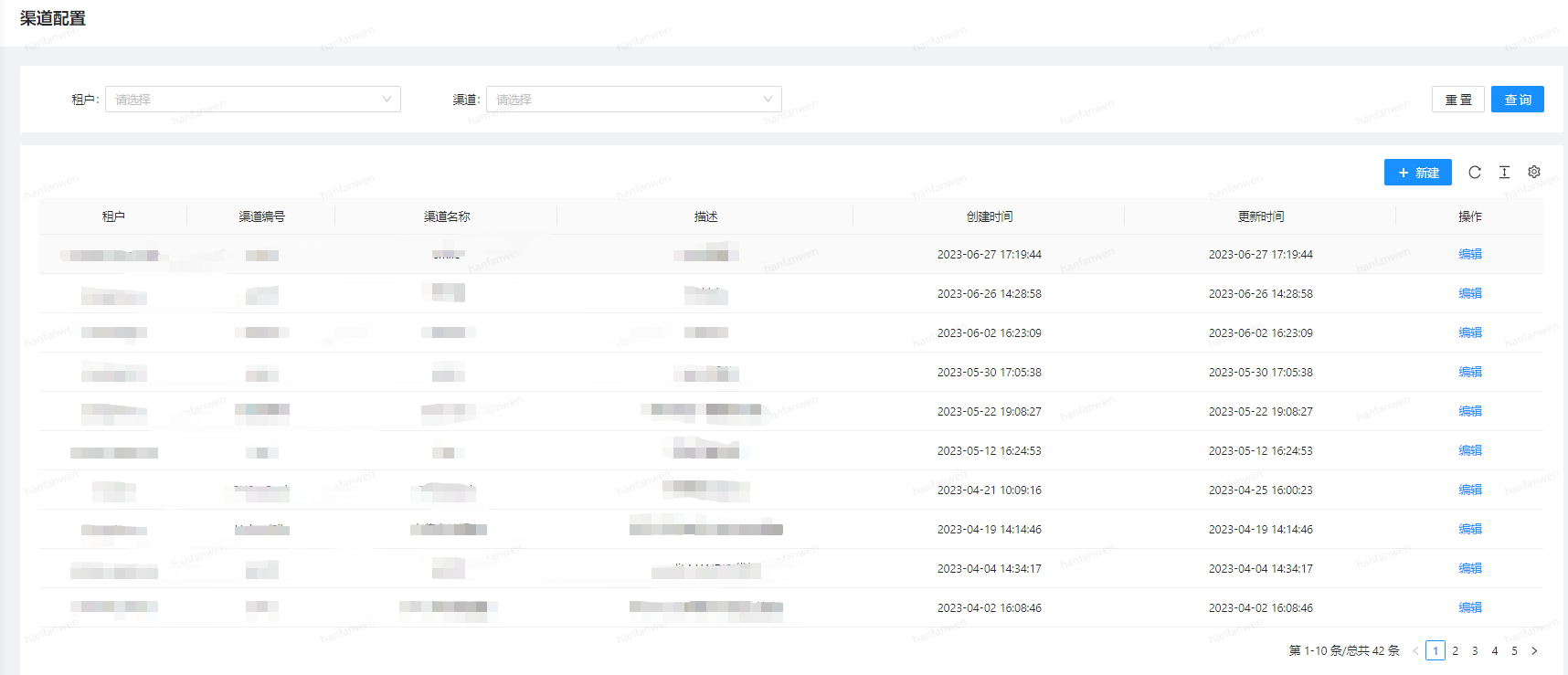Click the blue 查询 button
1568x675 pixels.
pyautogui.click(x=1518, y=100)
